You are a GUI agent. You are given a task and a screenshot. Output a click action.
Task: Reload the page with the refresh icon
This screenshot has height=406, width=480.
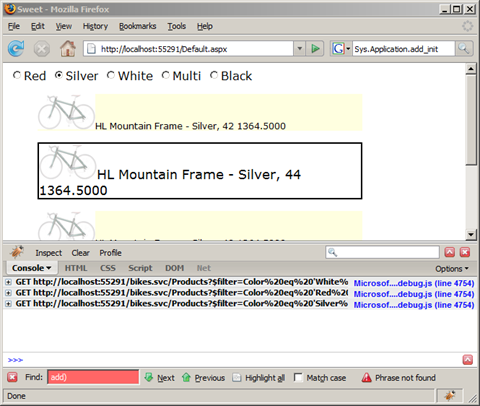[16, 49]
